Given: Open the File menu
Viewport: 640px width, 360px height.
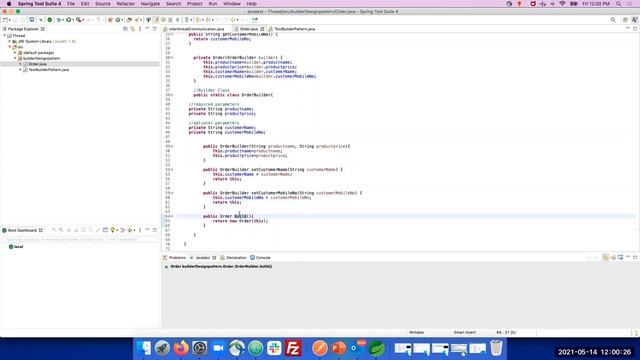Looking at the screenshot, I should coord(71,4).
